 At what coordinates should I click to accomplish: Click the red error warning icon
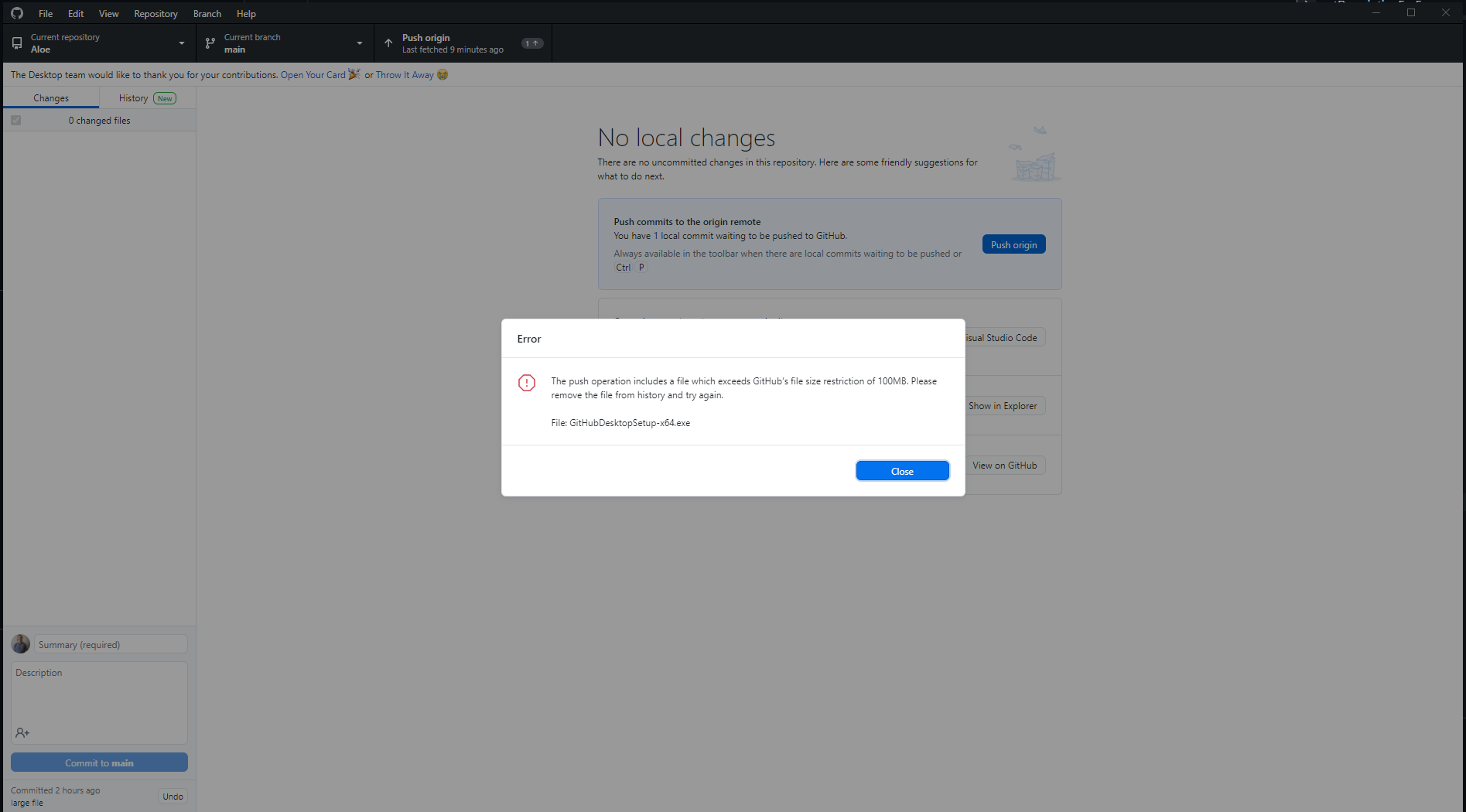(x=527, y=383)
